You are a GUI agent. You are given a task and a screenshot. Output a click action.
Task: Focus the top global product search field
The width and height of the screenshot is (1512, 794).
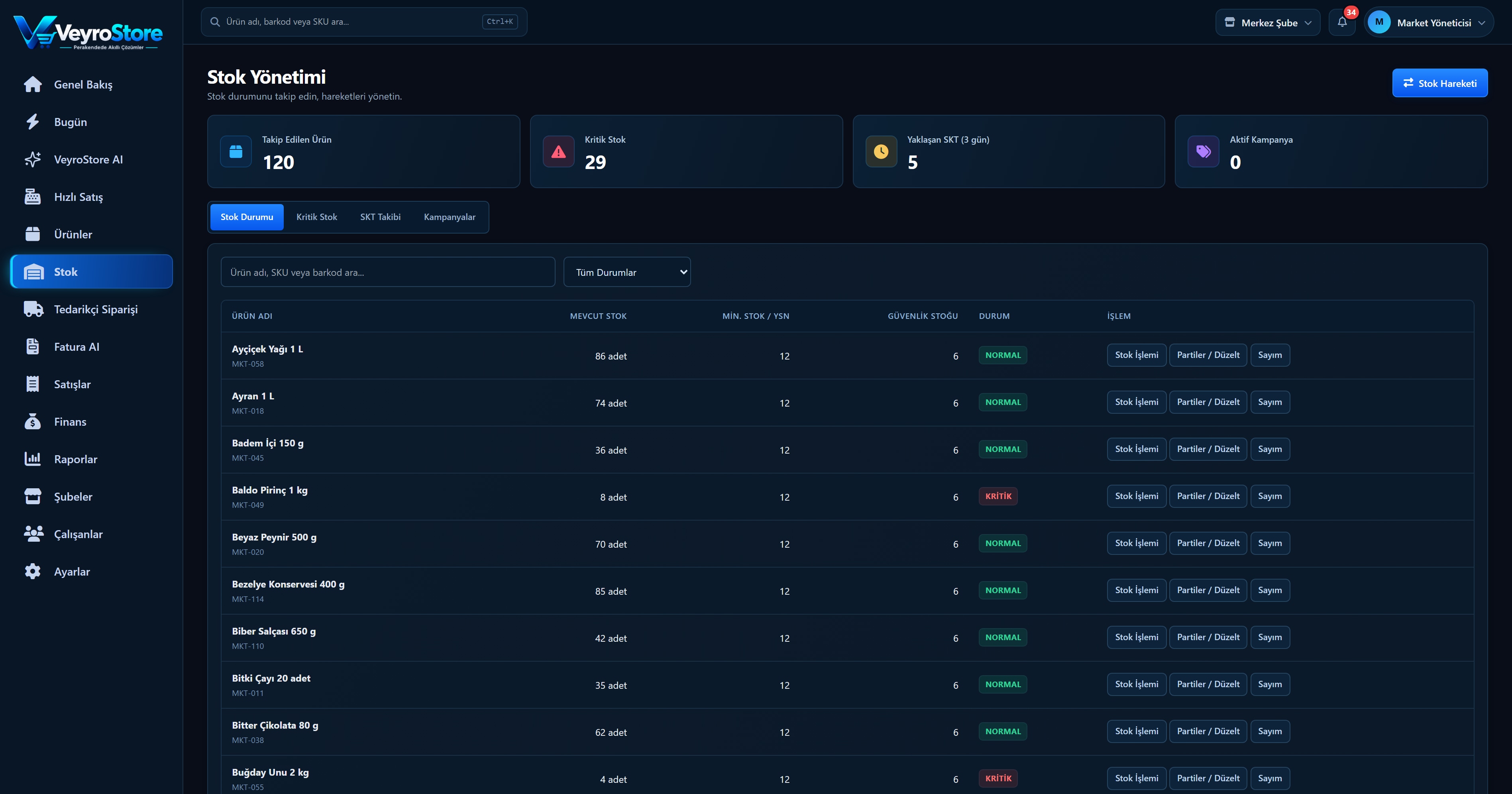coord(364,22)
